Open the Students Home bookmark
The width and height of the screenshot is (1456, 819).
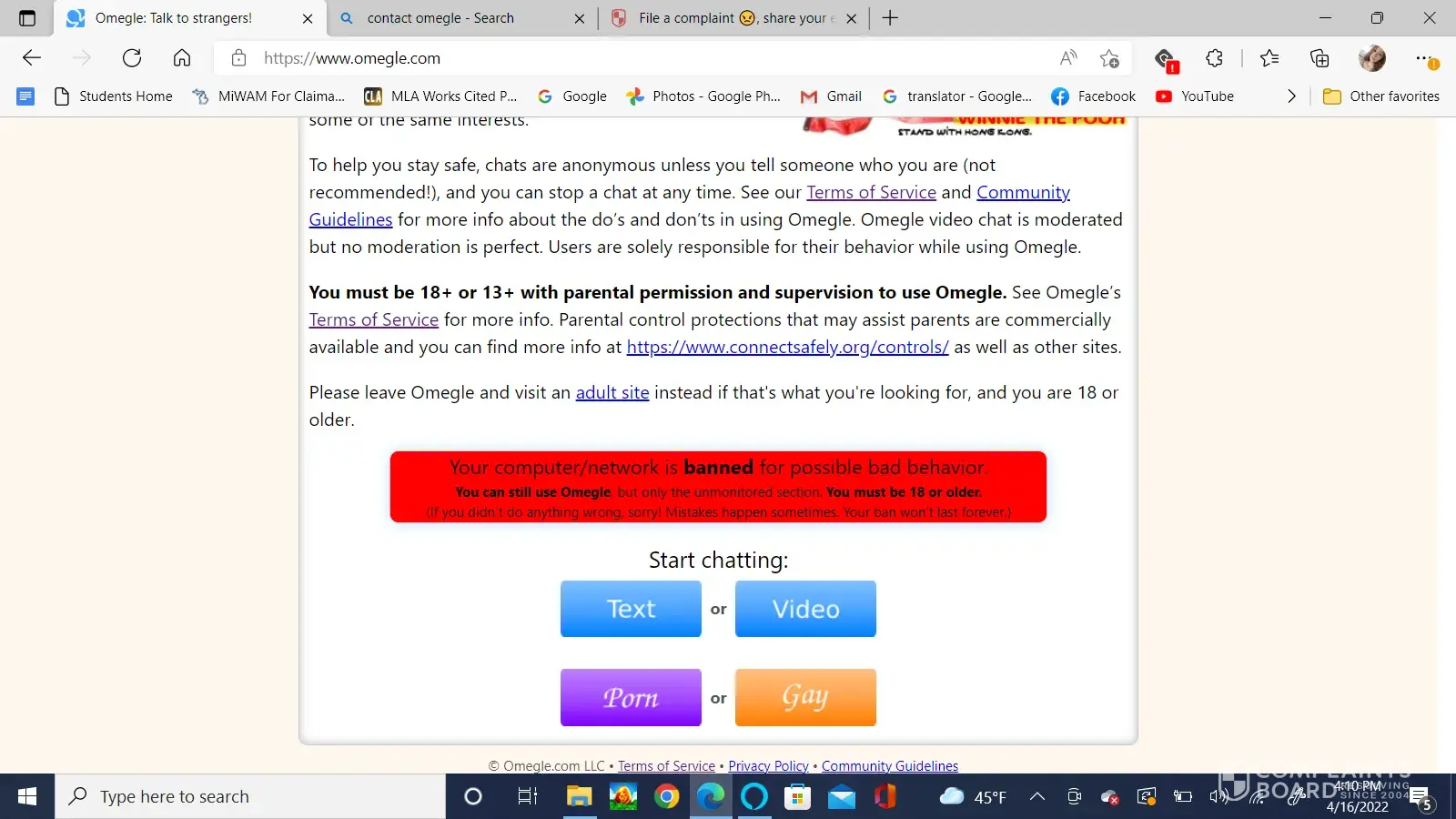coord(114,96)
